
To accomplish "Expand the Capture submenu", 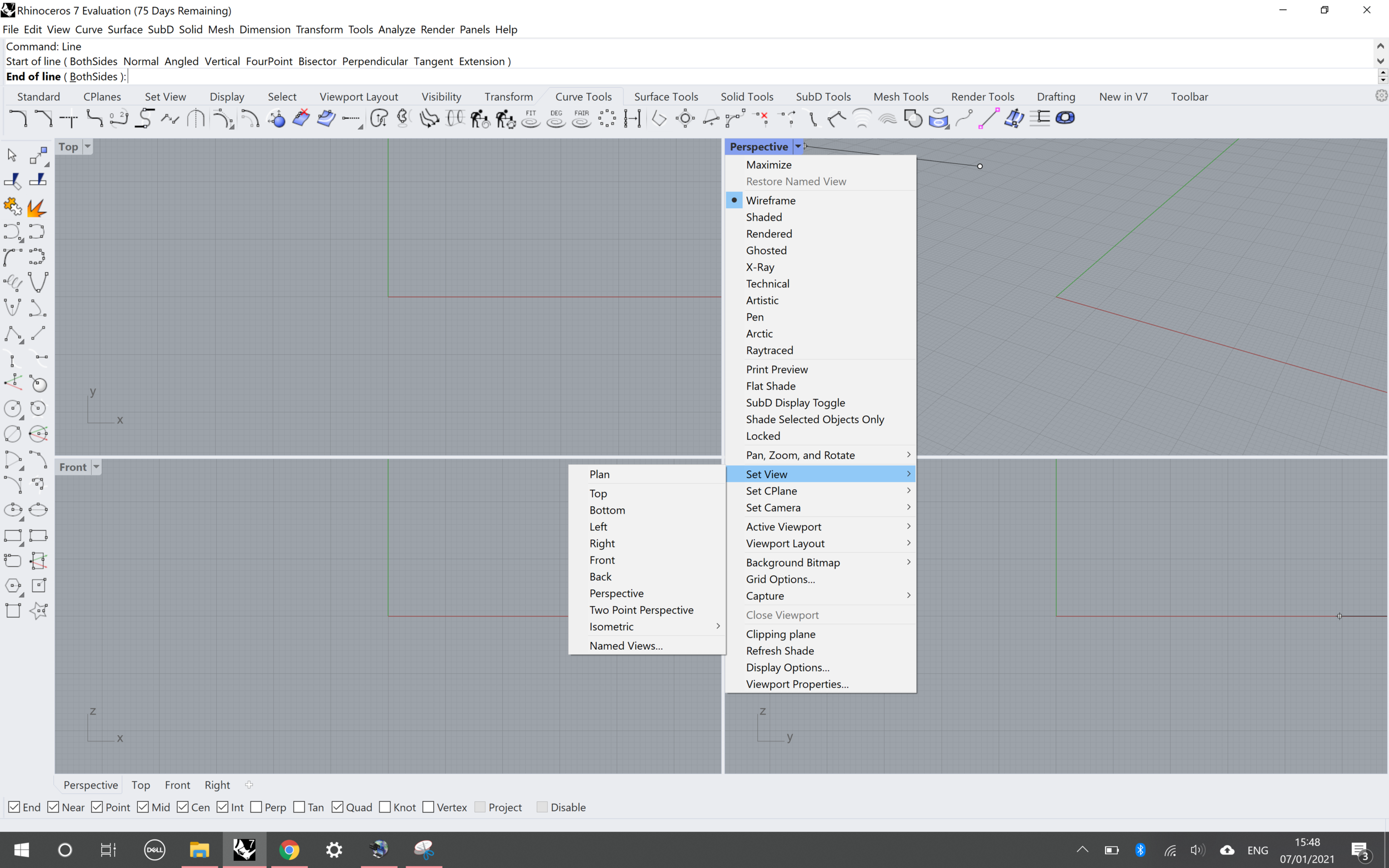I will 821,596.
